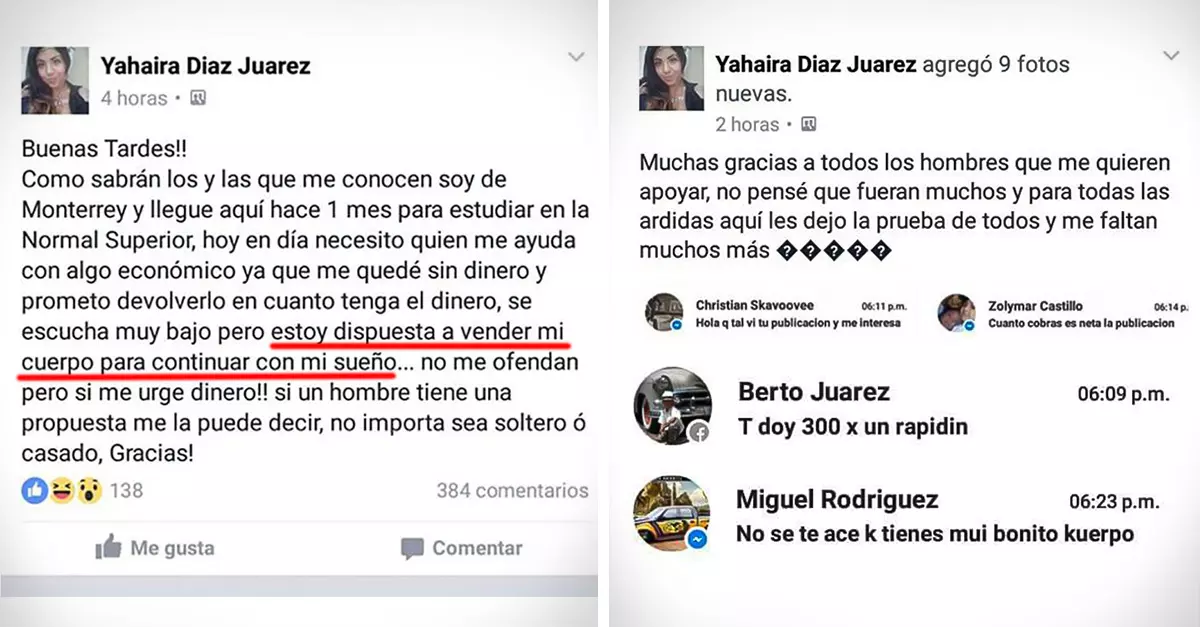Open 384 comentarios link
The height and width of the screenshot is (627, 1200).
[512, 491]
